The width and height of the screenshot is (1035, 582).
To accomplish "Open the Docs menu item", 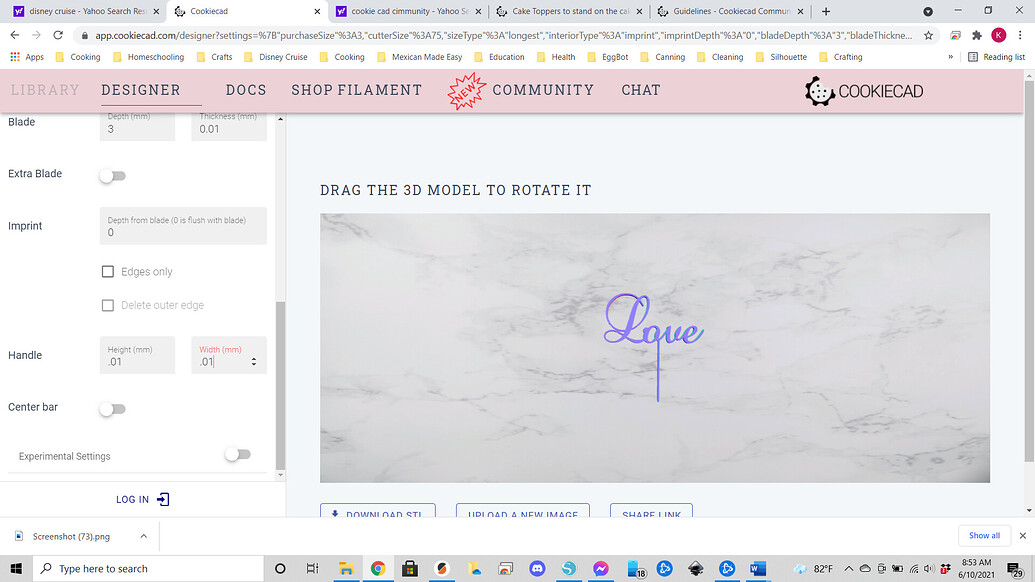I will click(246, 90).
